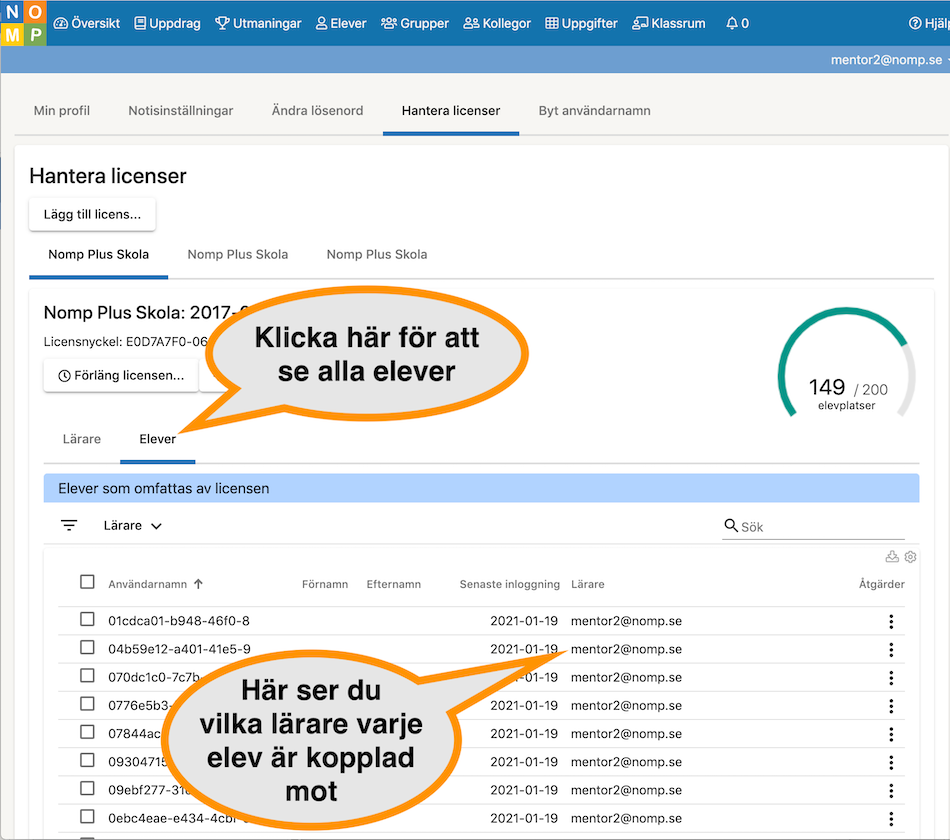Switch to Notisinställningar tab
Image resolution: width=950 pixels, height=840 pixels.
pyautogui.click(x=181, y=111)
